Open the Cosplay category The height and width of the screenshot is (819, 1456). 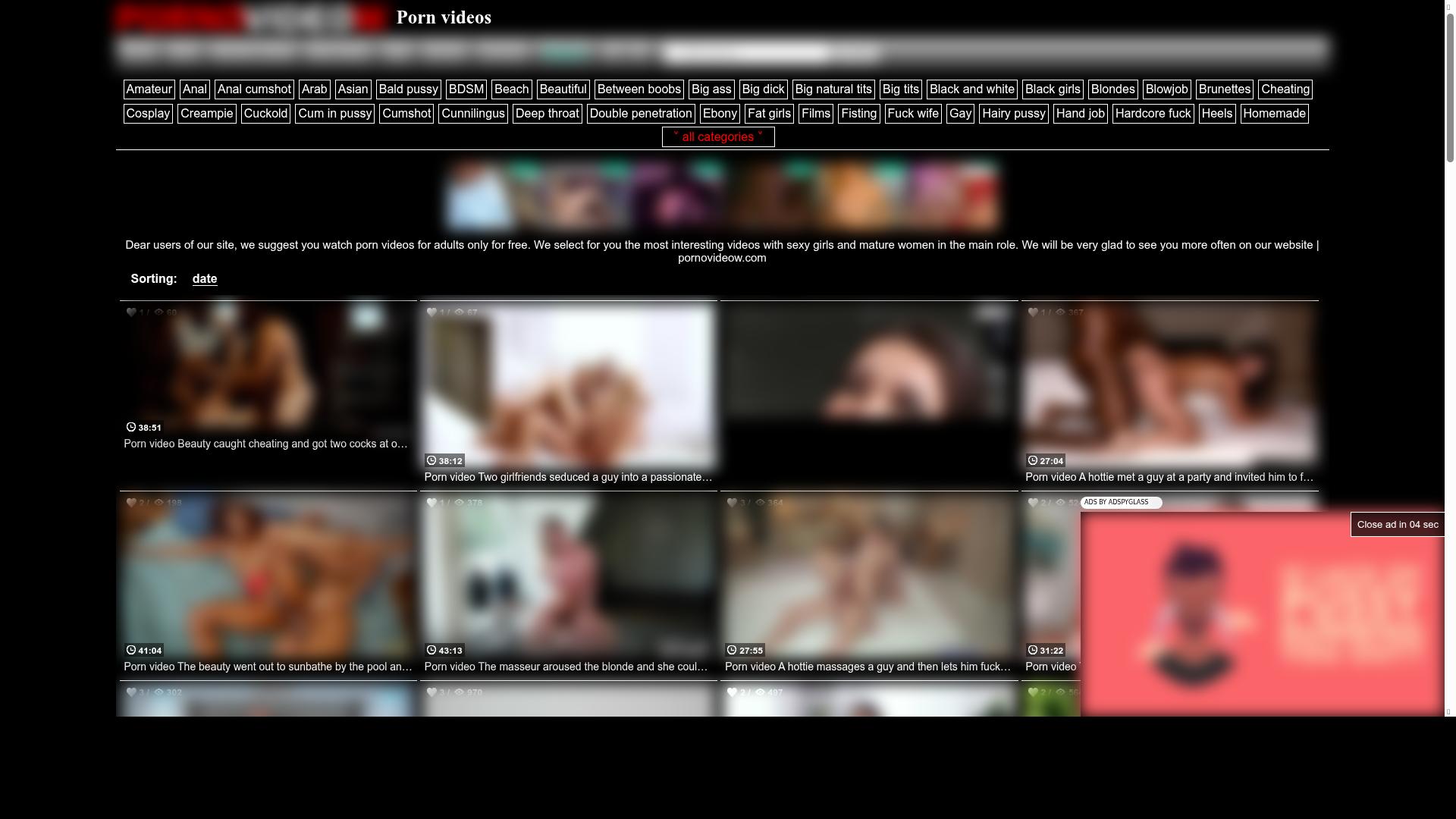[x=147, y=114]
